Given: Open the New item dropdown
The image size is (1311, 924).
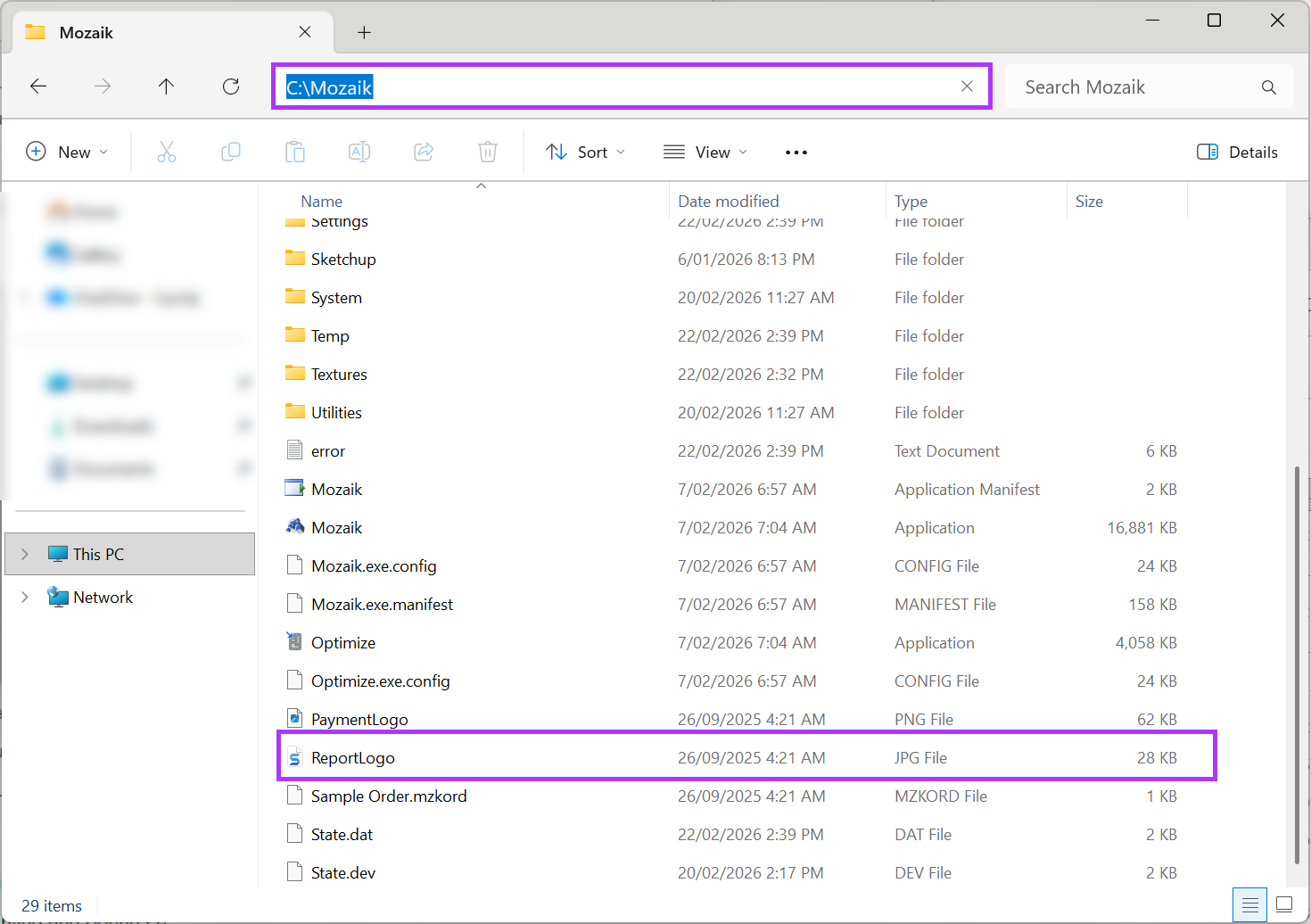Looking at the screenshot, I should (67, 152).
